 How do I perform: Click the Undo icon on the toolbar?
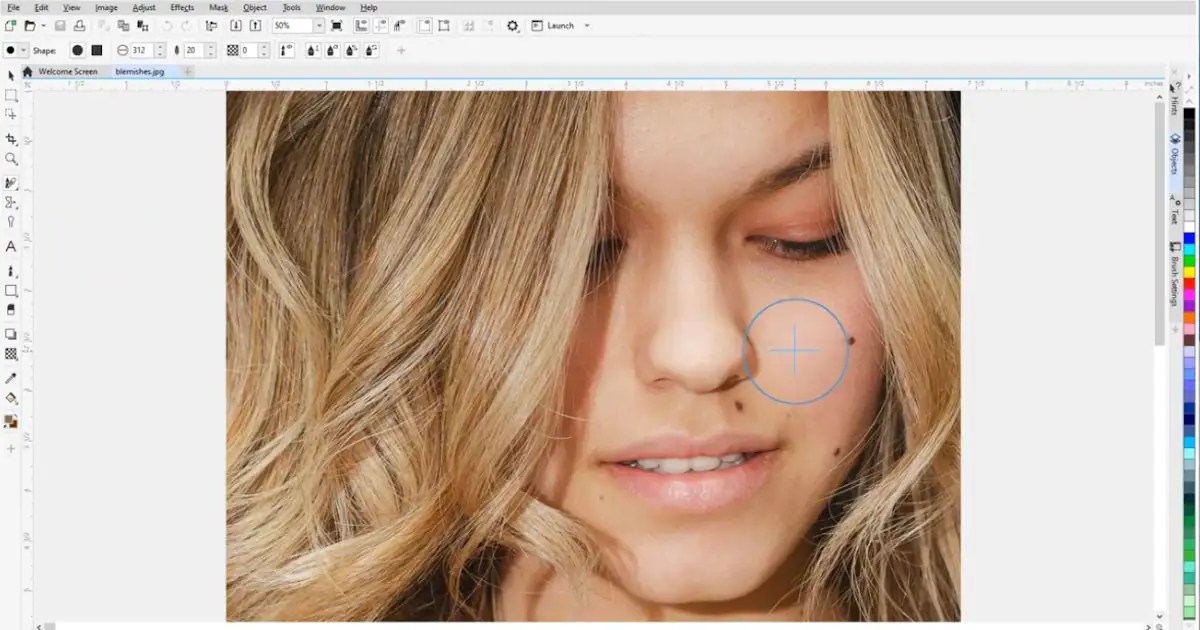(167, 26)
